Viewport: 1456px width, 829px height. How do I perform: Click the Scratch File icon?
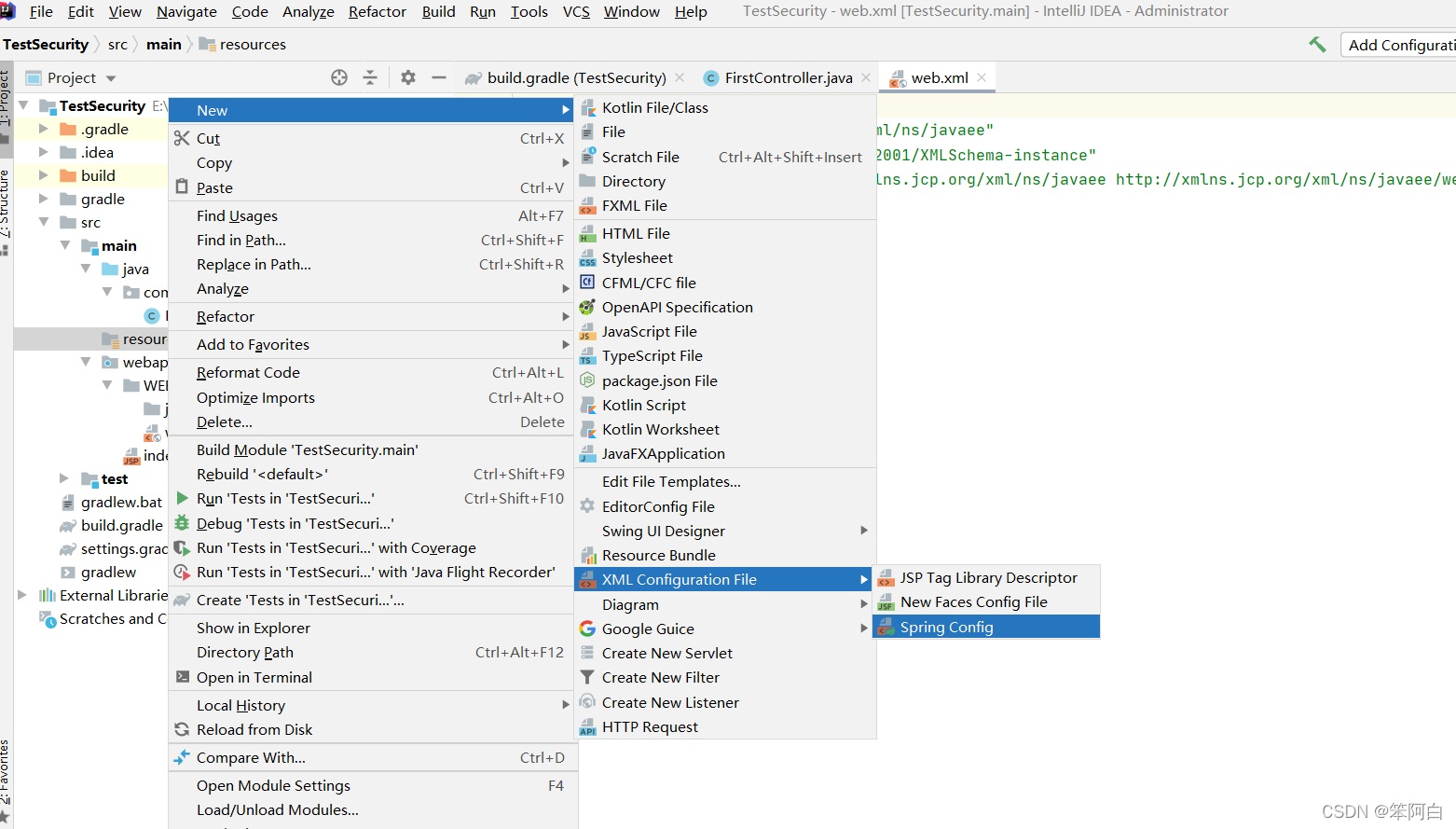click(x=587, y=157)
